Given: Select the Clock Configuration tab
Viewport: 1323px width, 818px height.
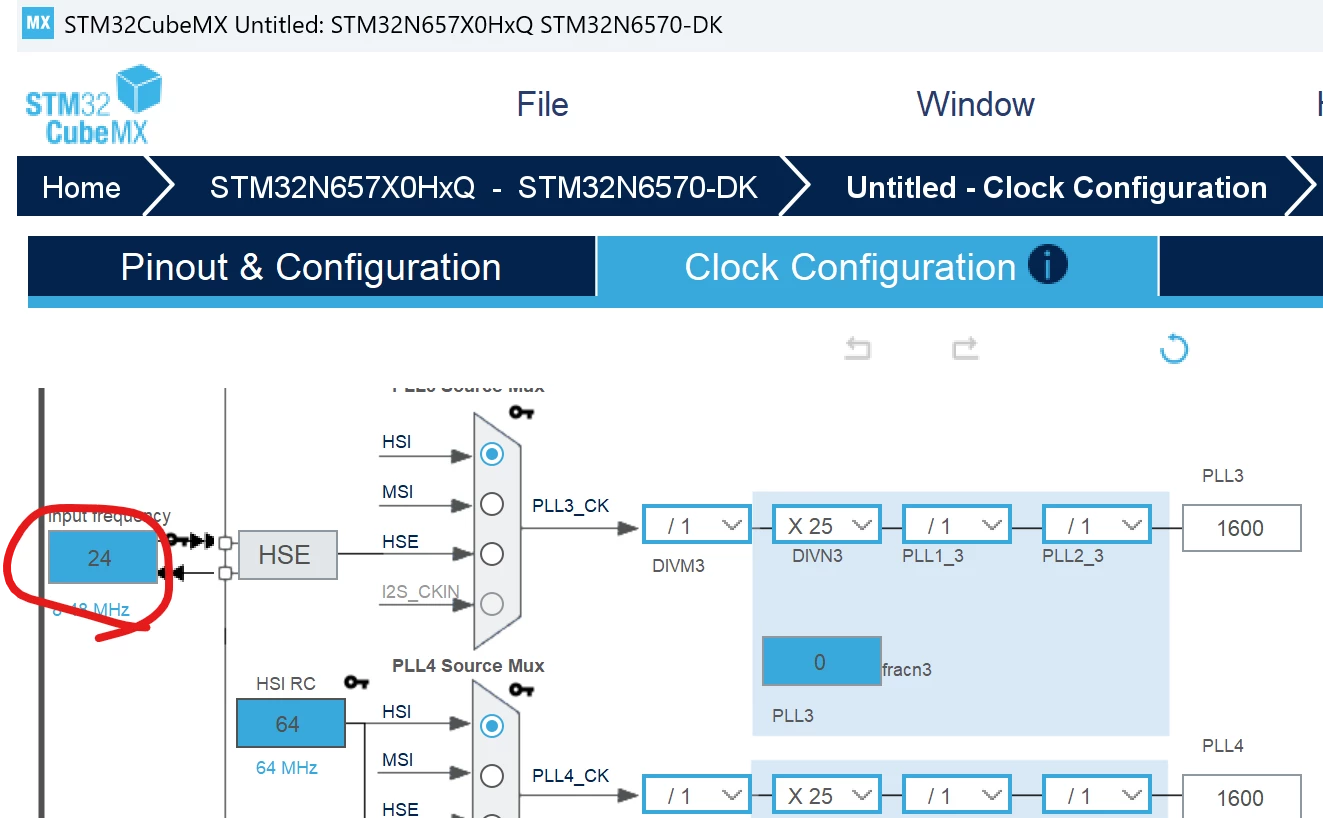Looking at the screenshot, I should pyautogui.click(x=877, y=267).
